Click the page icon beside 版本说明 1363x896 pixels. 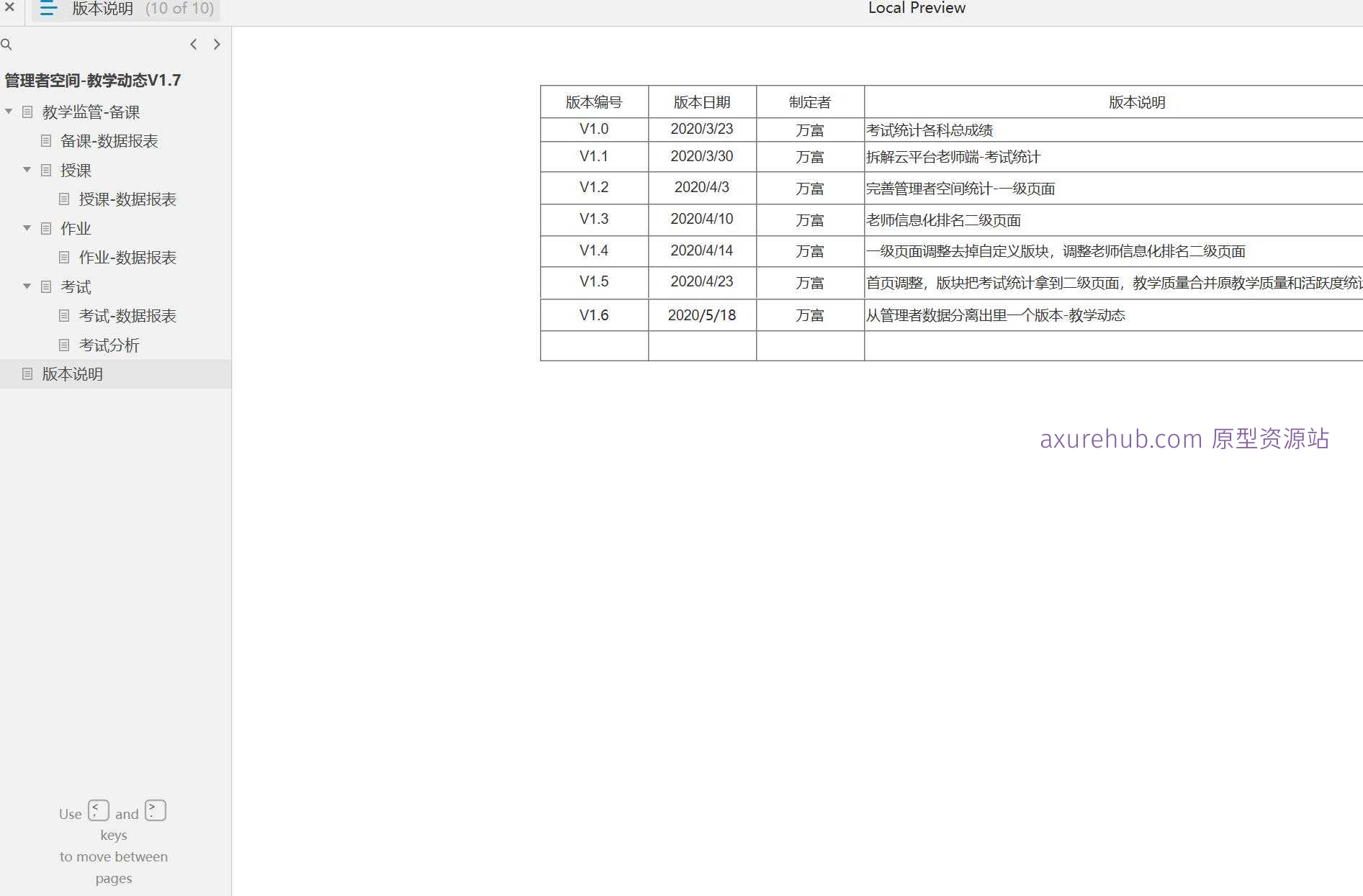point(27,374)
